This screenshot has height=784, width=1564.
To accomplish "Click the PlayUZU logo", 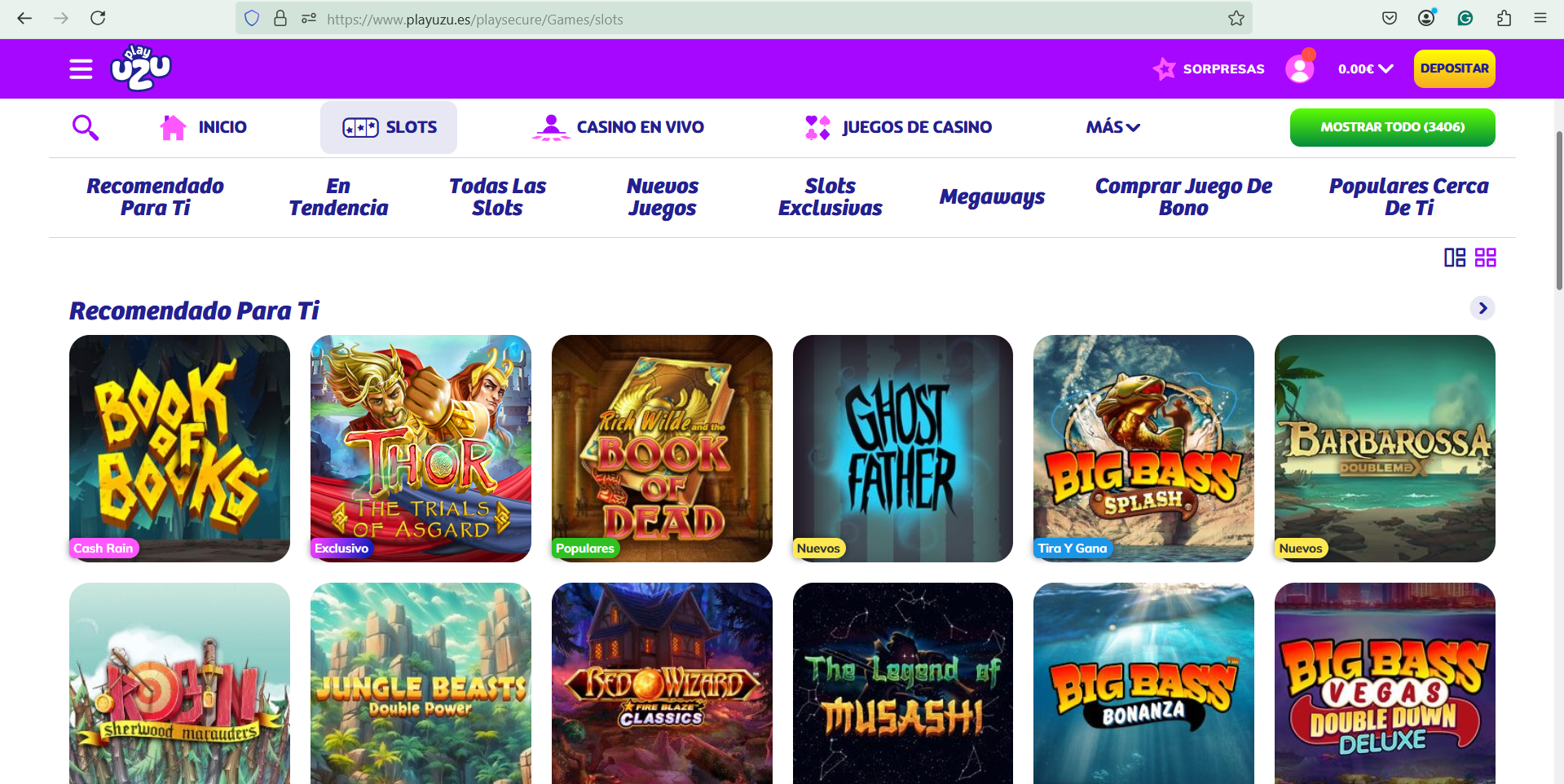I will coord(141,68).
